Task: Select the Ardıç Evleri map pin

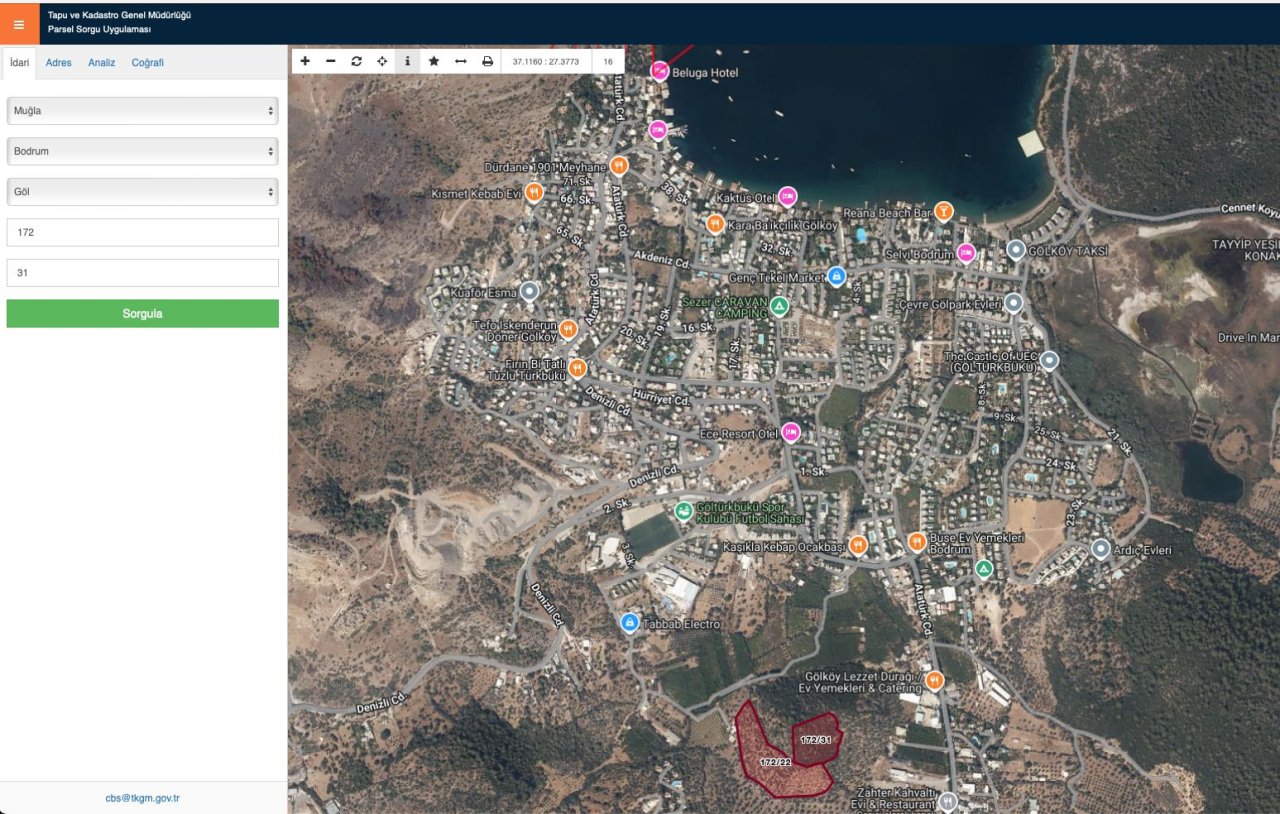Action: [1101, 548]
